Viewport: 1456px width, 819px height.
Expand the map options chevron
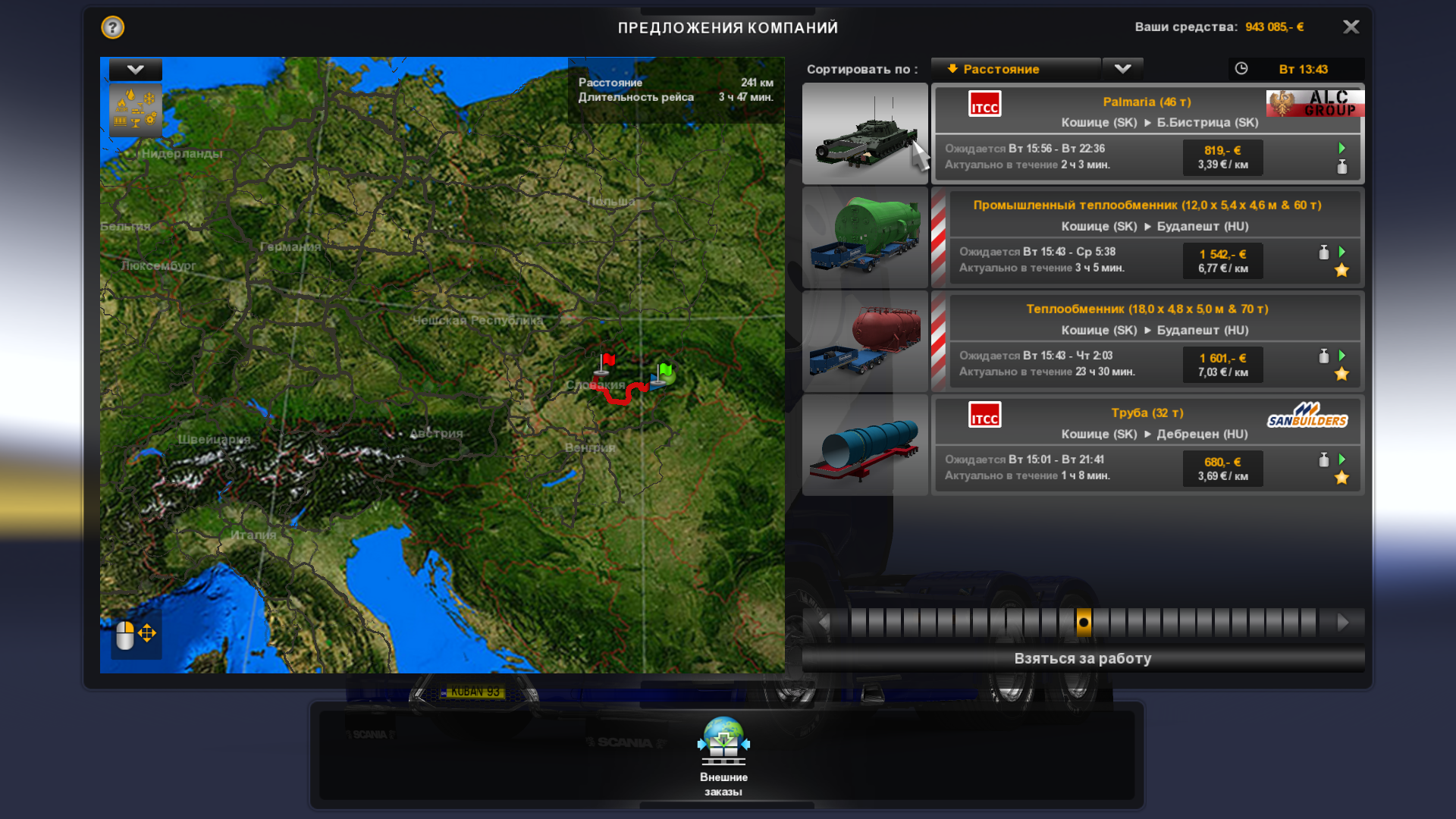click(x=136, y=70)
